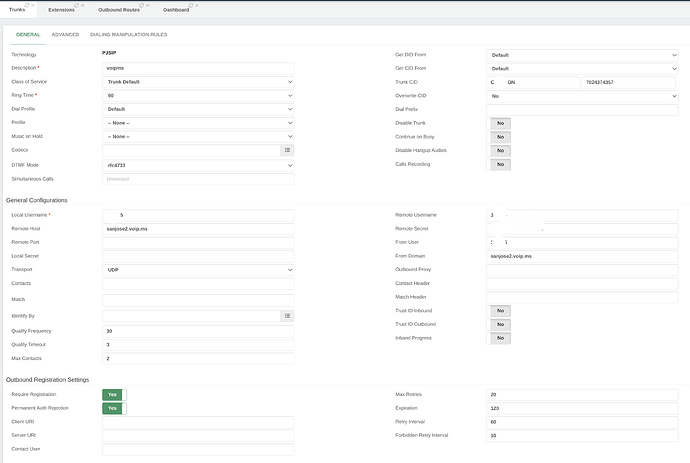Viewport: 690px width, 463px height.
Task: Click the Client URI field
Action: (198, 422)
